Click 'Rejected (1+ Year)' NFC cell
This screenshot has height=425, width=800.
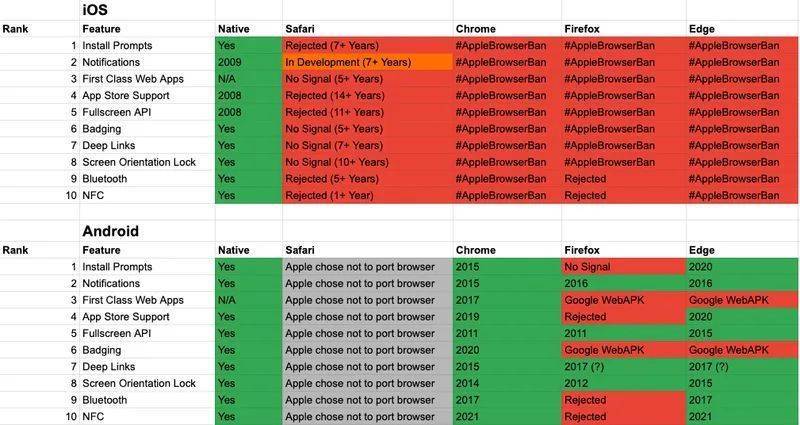[x=367, y=195]
